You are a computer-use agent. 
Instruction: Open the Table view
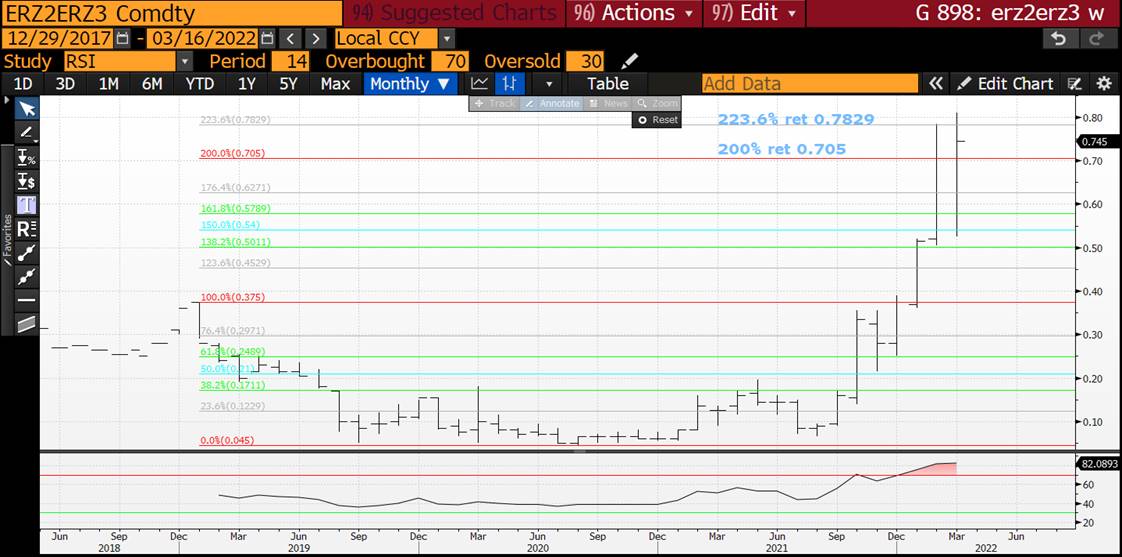pos(608,84)
